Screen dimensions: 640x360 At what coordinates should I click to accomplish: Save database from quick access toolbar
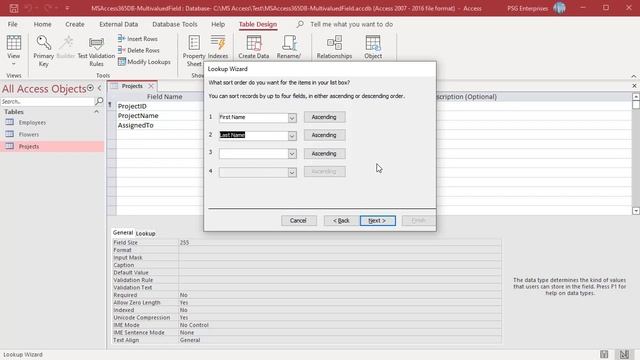pos(13,8)
